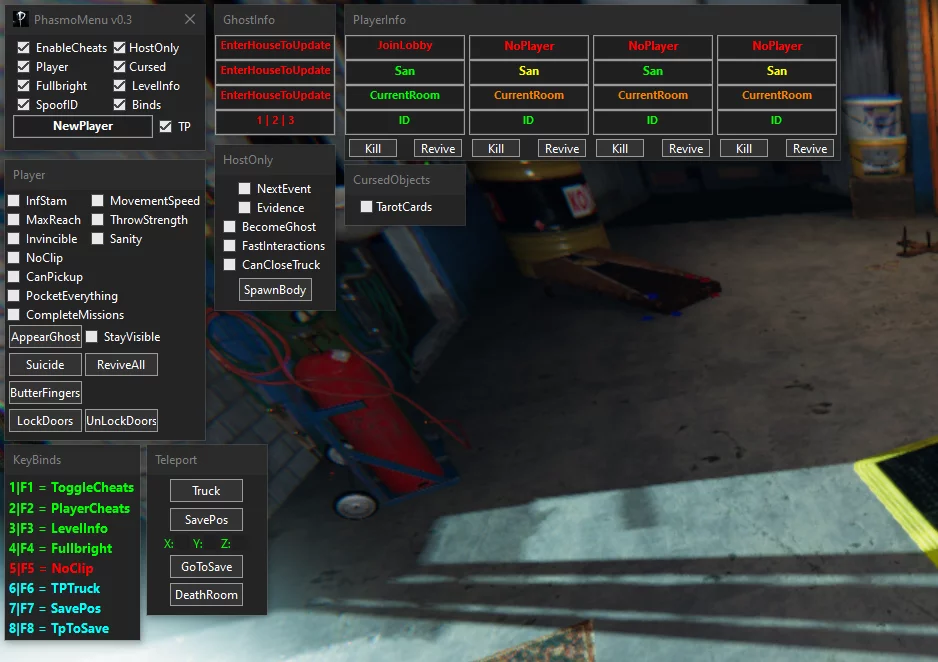Click the SpawnBody button

tap(275, 289)
